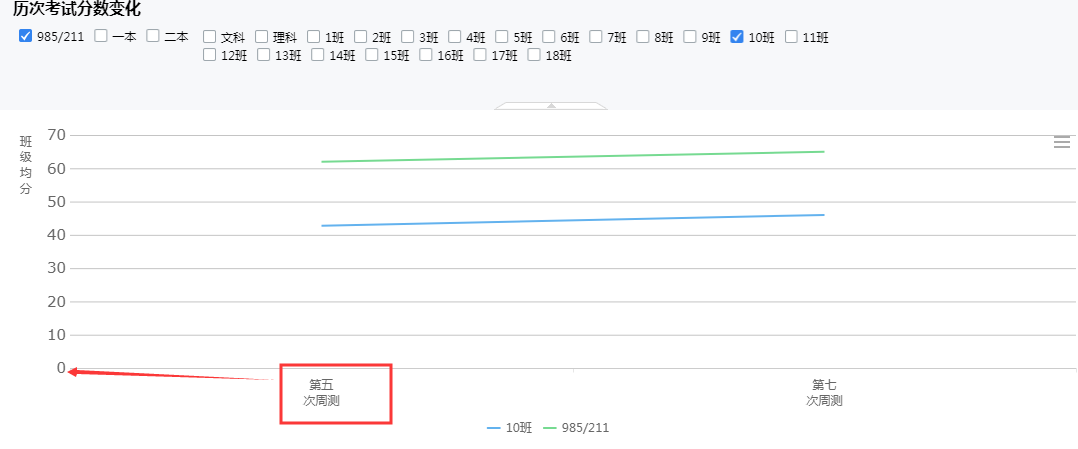This screenshot has width=1078, height=449.
Task: Toggle the 10班 legend entry
Action: pyautogui.click(x=509, y=428)
